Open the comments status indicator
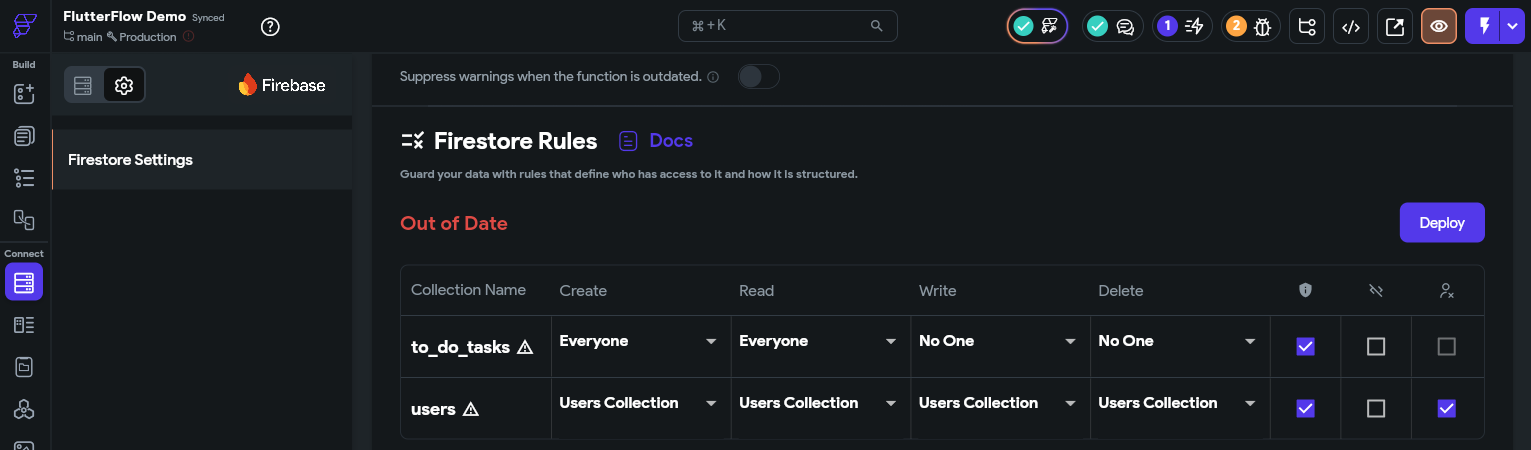Viewport: 1531px width, 450px height. tap(1113, 27)
